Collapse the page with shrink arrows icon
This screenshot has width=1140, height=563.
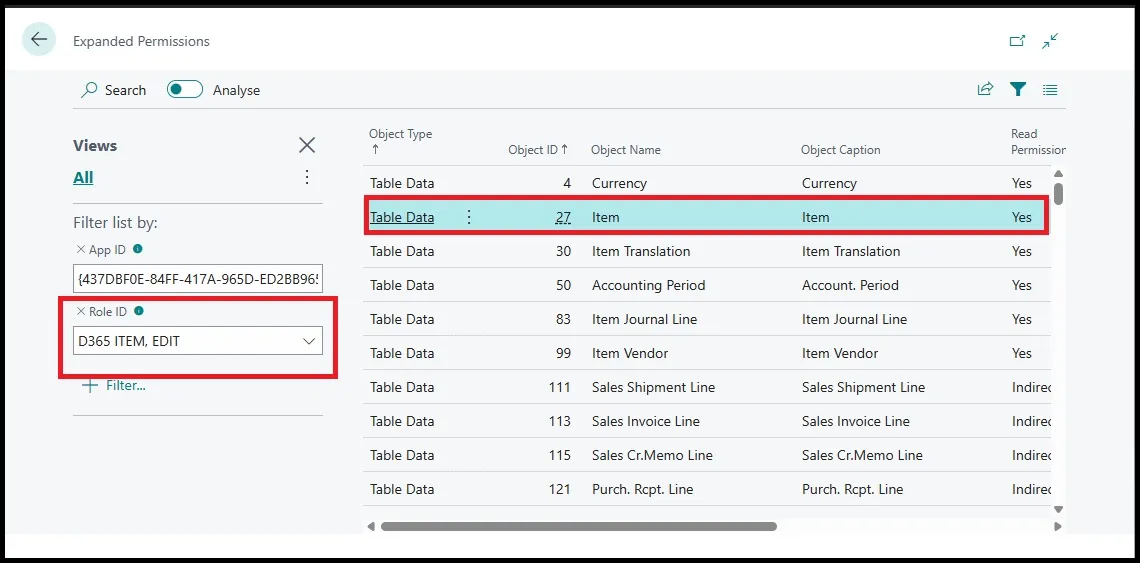tap(1049, 41)
